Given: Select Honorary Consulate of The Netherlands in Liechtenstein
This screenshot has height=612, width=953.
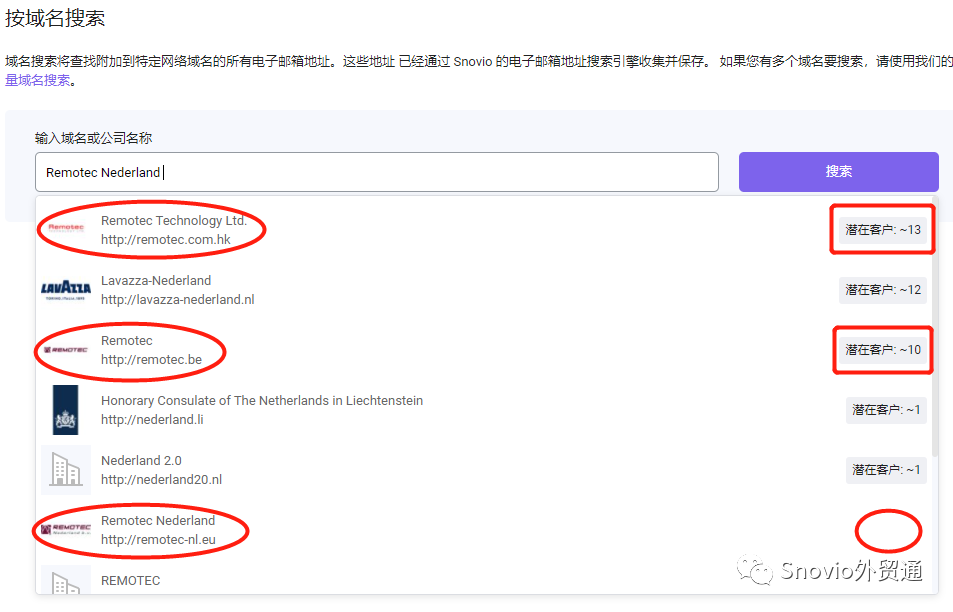Looking at the screenshot, I should click(483, 410).
